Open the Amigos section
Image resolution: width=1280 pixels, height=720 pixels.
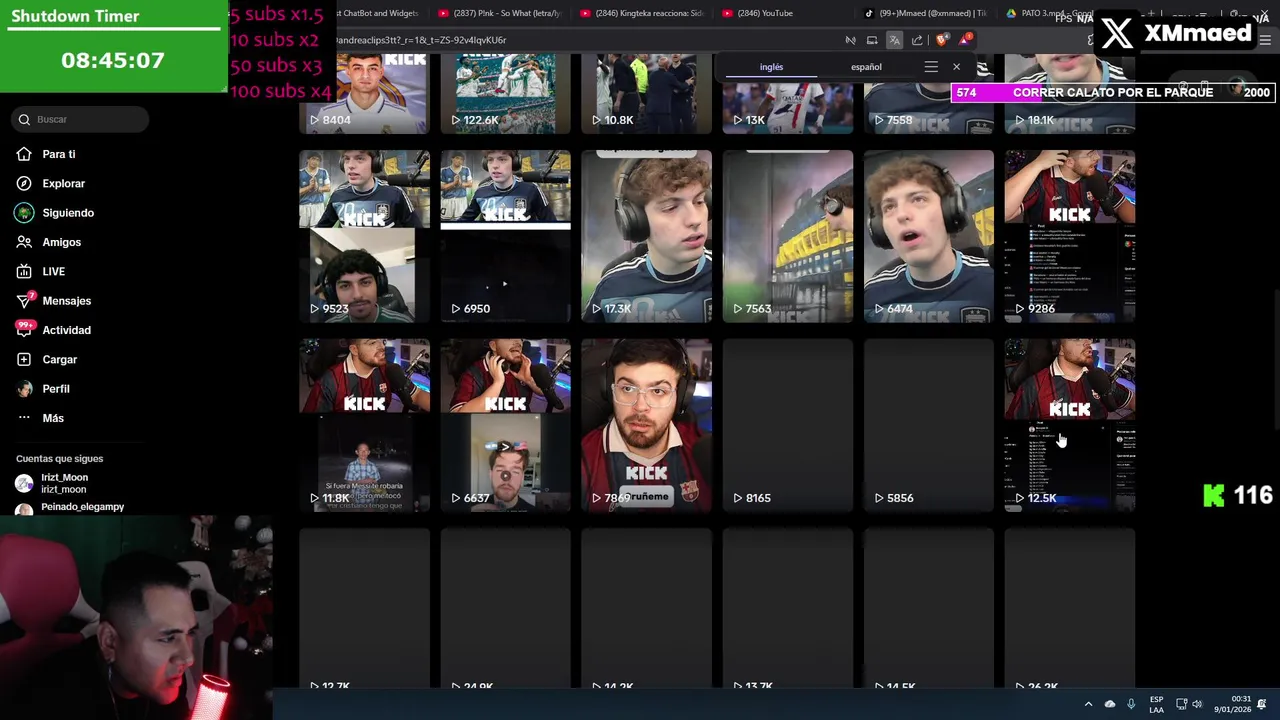[x=61, y=242]
